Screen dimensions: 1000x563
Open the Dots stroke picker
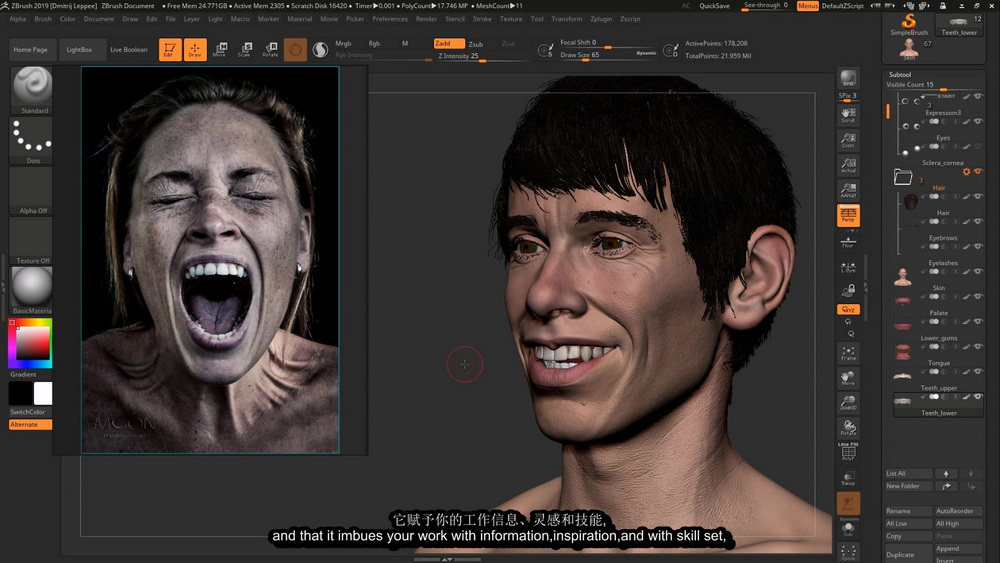[x=32, y=141]
